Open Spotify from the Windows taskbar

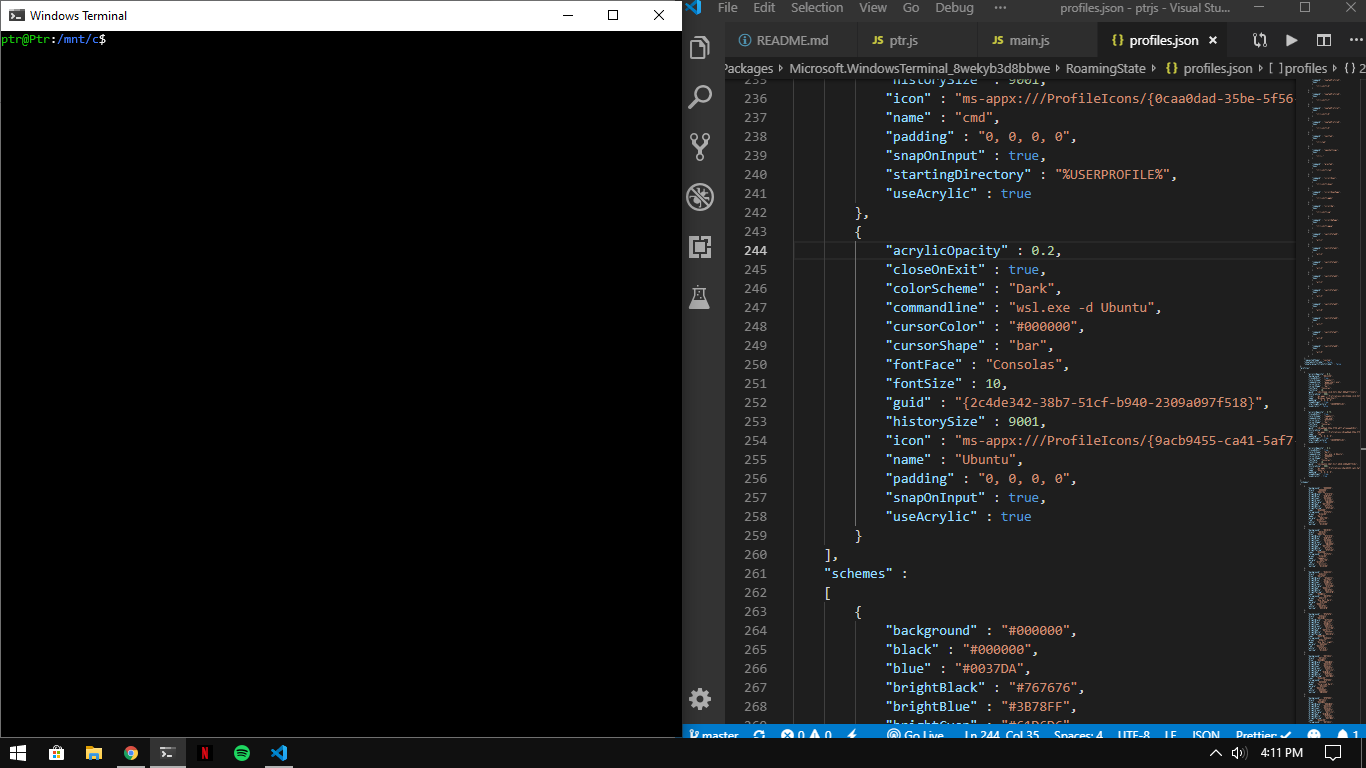coord(242,753)
